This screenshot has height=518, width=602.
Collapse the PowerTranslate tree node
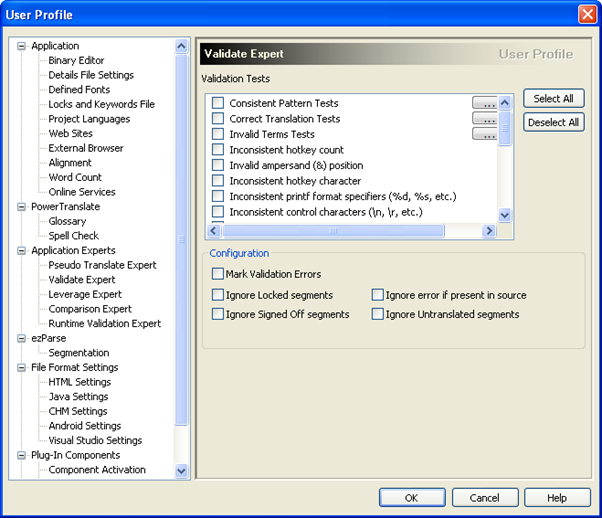(22, 207)
